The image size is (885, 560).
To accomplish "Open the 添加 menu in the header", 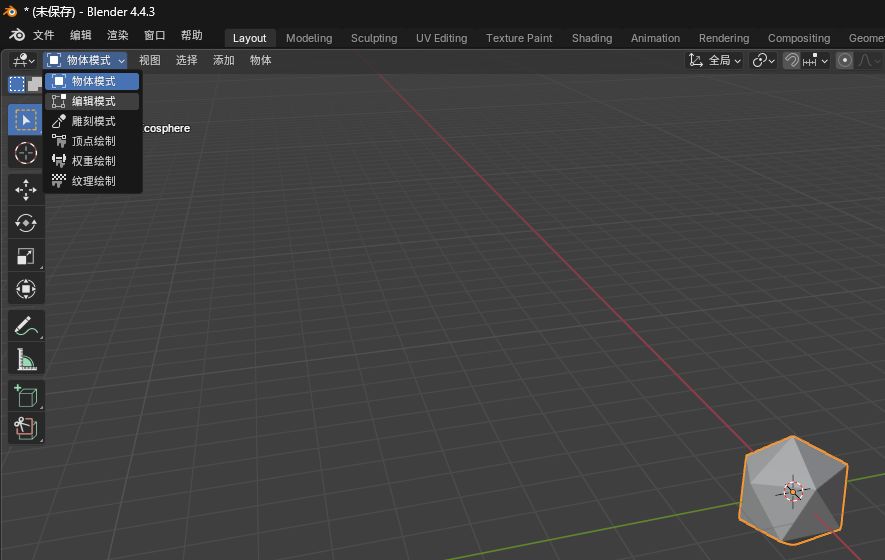I will [x=223, y=60].
